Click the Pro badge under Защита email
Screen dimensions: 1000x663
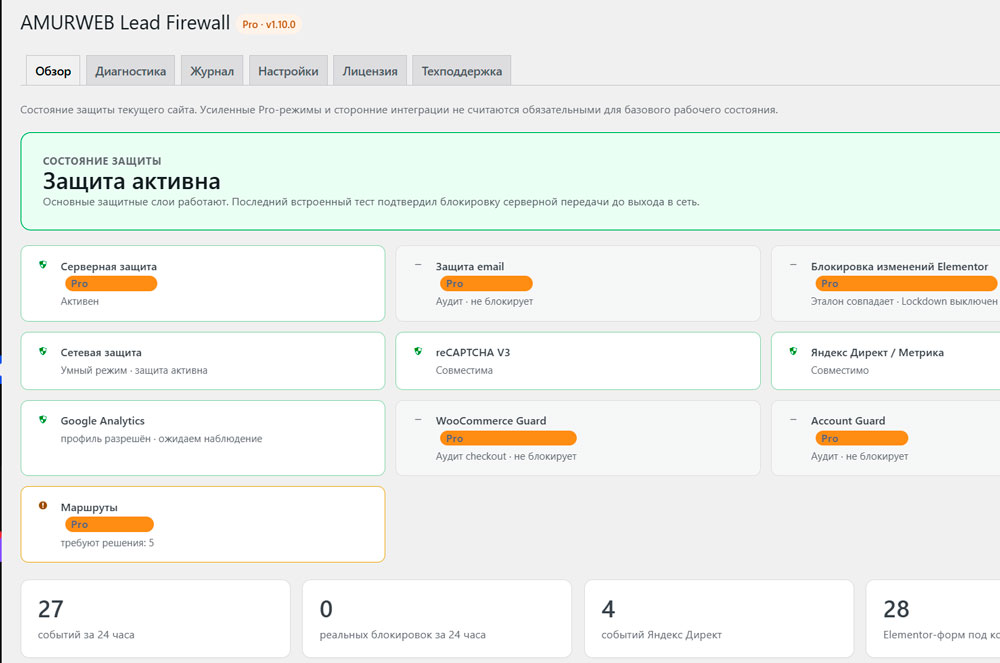[486, 284]
